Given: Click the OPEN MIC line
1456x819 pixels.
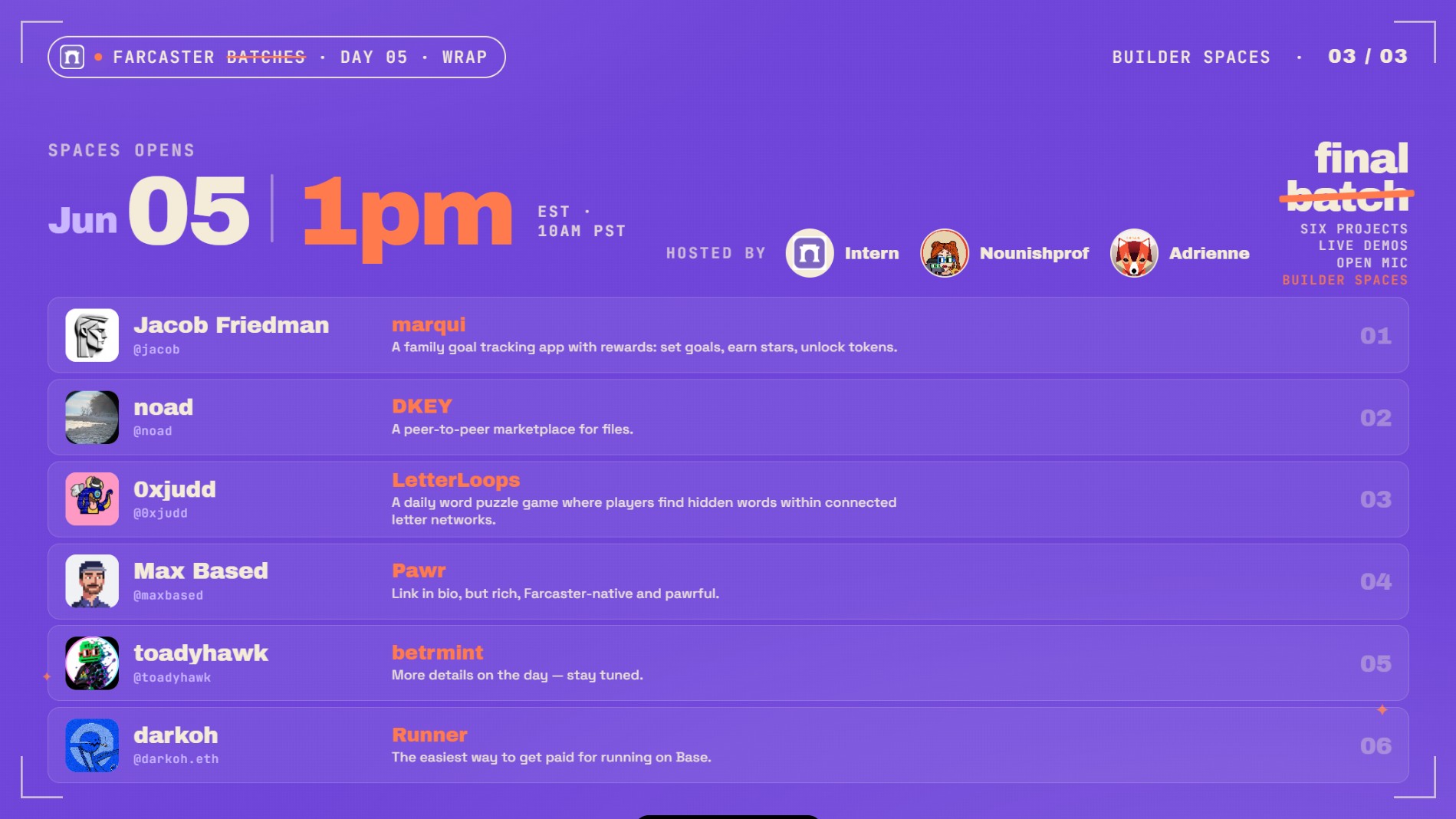Looking at the screenshot, I should [1372, 262].
